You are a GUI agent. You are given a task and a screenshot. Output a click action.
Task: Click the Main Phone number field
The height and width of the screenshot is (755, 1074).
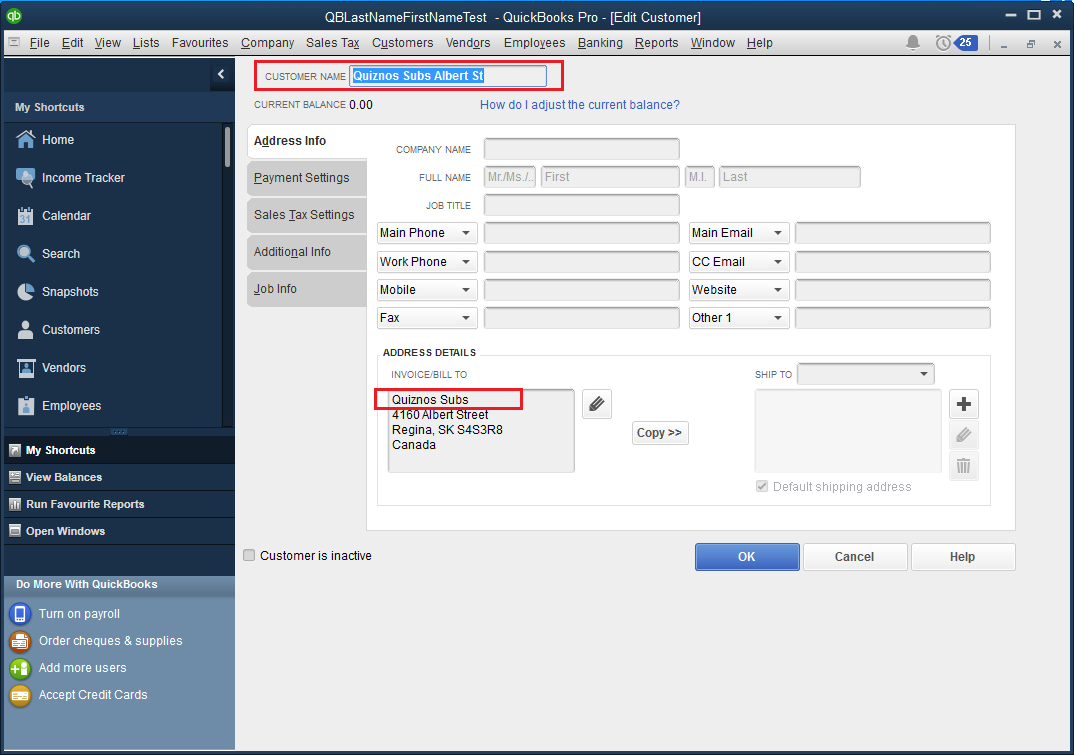coord(582,233)
